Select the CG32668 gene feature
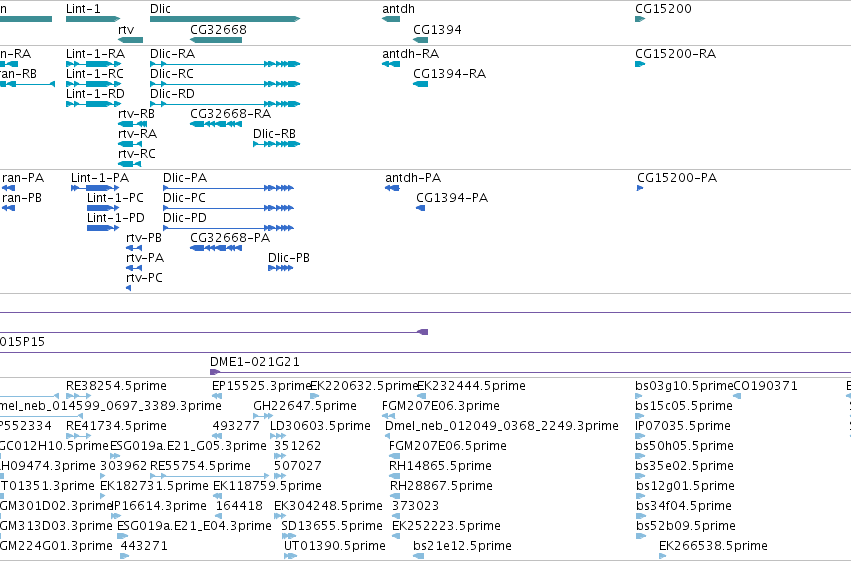Viewport: 851px width, 561px height. [216, 40]
